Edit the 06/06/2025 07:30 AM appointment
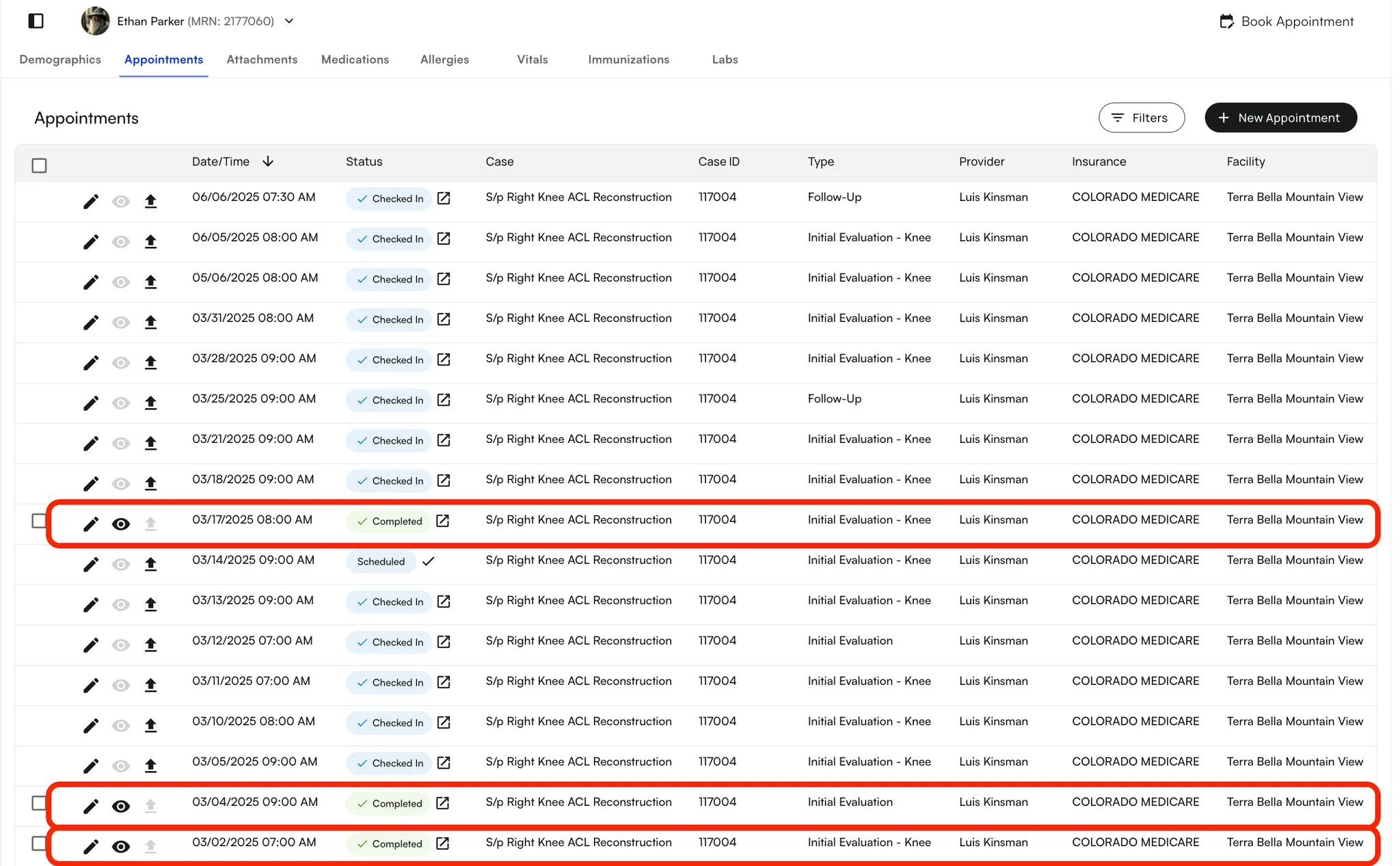Image resolution: width=1400 pixels, height=866 pixels. pyautogui.click(x=90, y=202)
